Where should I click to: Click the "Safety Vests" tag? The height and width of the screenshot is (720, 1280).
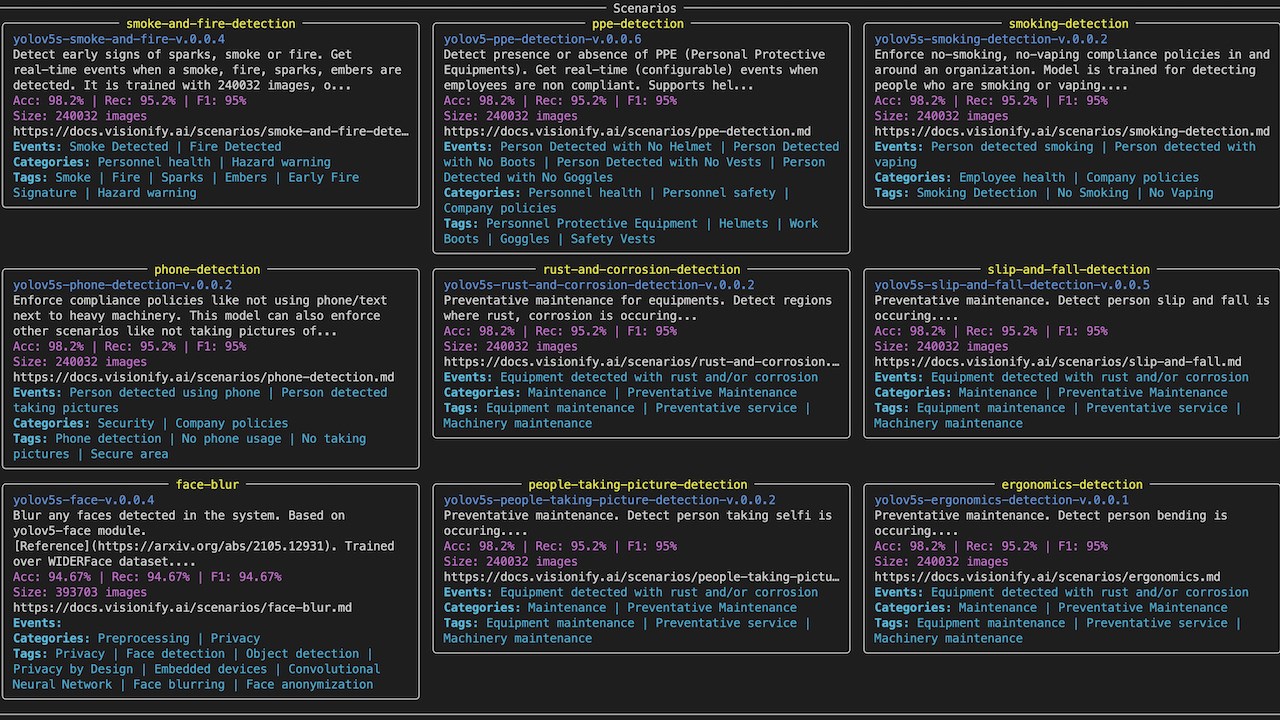click(613, 239)
